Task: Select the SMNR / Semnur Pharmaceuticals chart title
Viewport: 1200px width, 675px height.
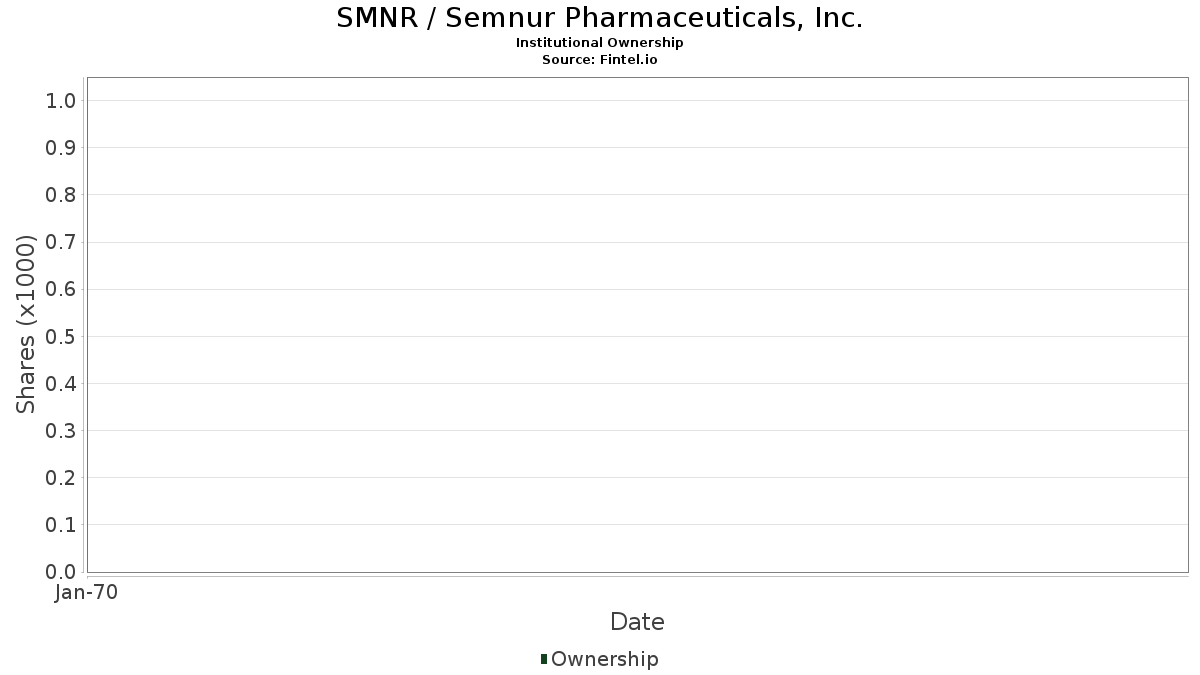Action: click(x=600, y=18)
